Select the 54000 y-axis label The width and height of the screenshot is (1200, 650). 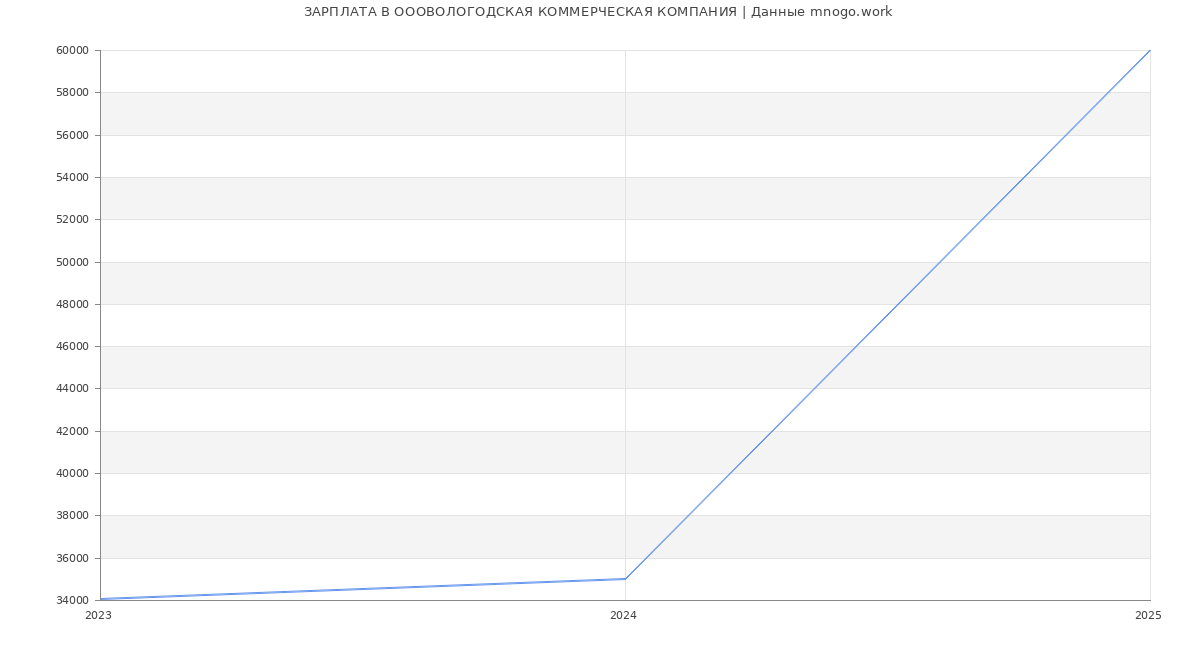pyautogui.click(x=72, y=177)
